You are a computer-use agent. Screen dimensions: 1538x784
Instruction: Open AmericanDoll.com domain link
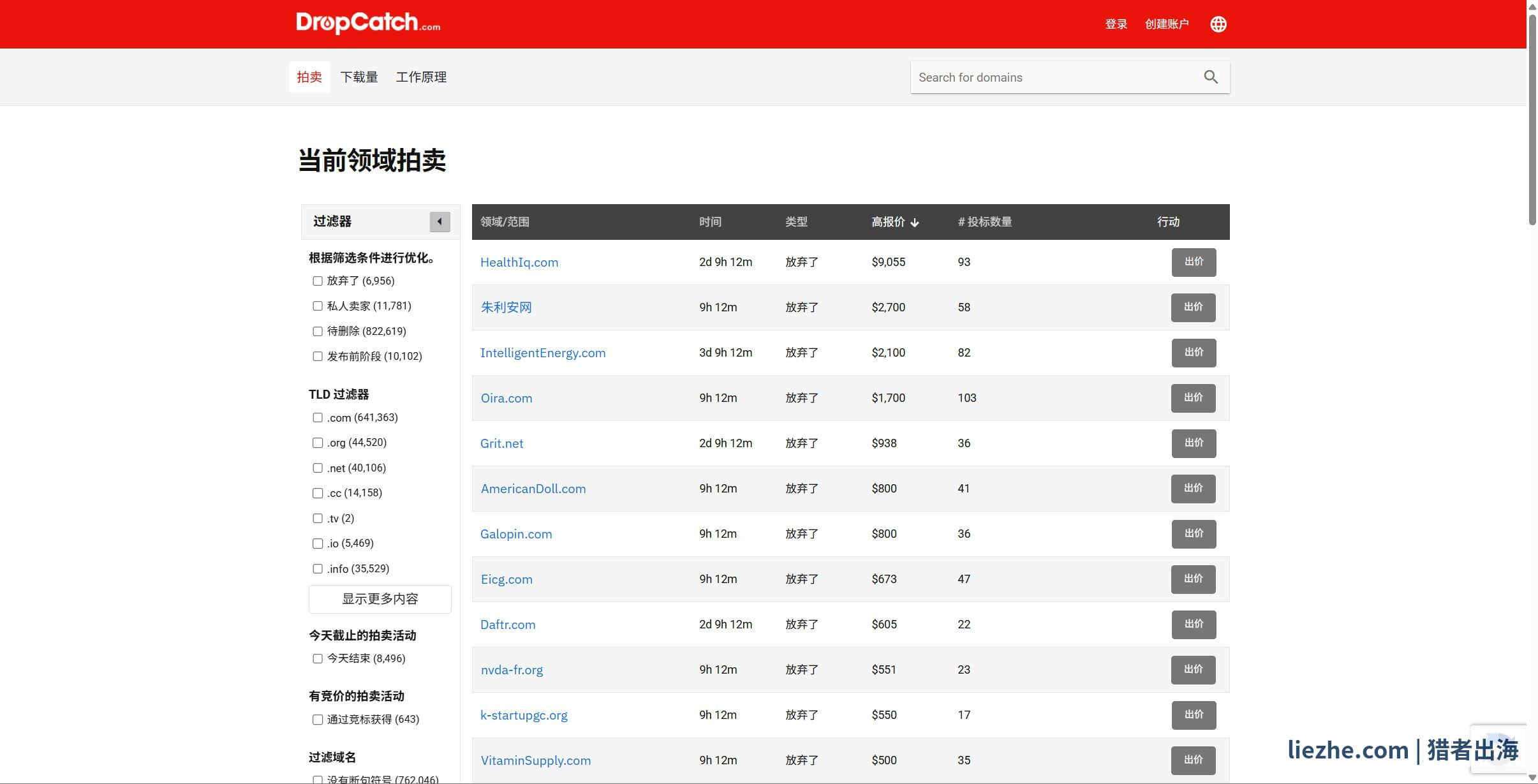[533, 489]
